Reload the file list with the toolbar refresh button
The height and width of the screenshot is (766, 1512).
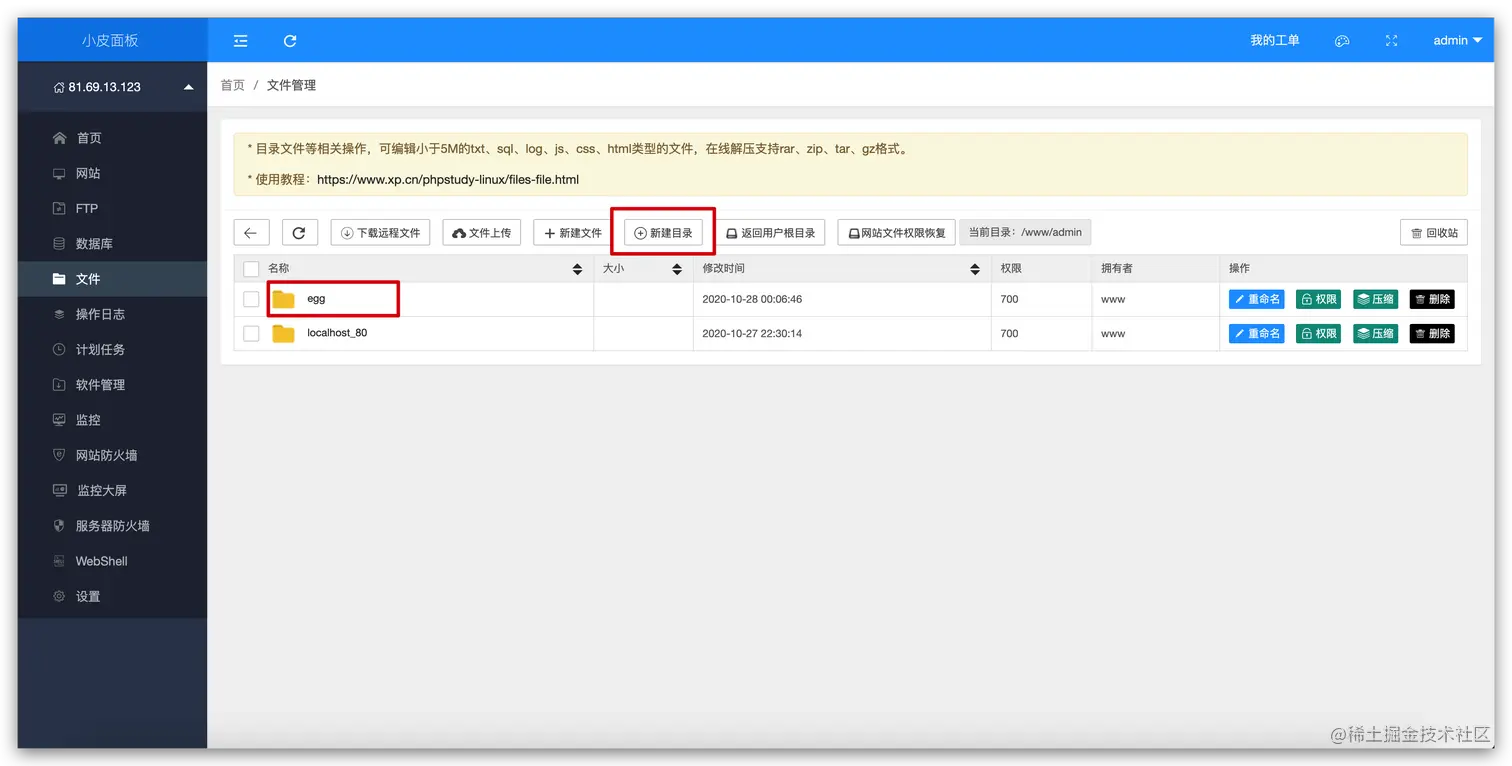(299, 233)
